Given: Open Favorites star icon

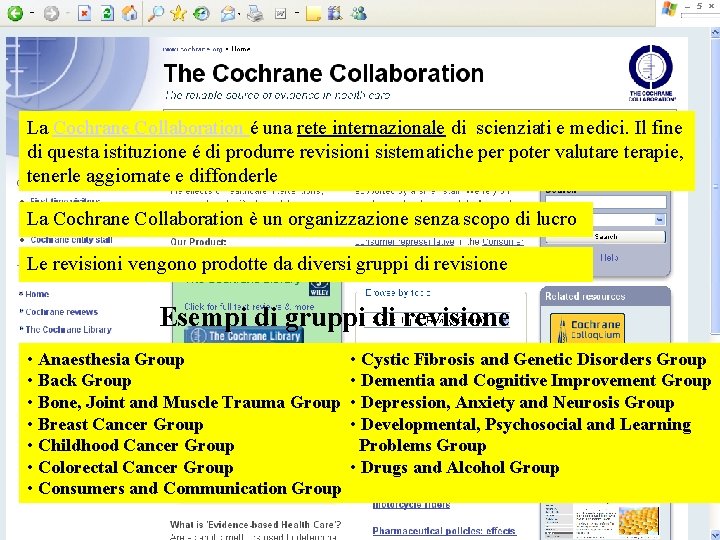Looking at the screenshot, I should (178, 13).
